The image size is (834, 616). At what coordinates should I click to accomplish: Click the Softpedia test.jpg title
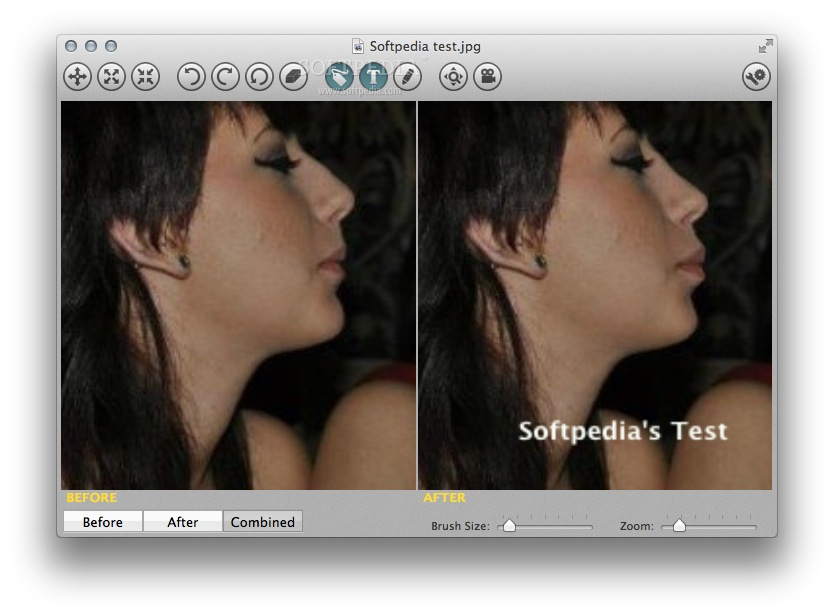(x=417, y=45)
